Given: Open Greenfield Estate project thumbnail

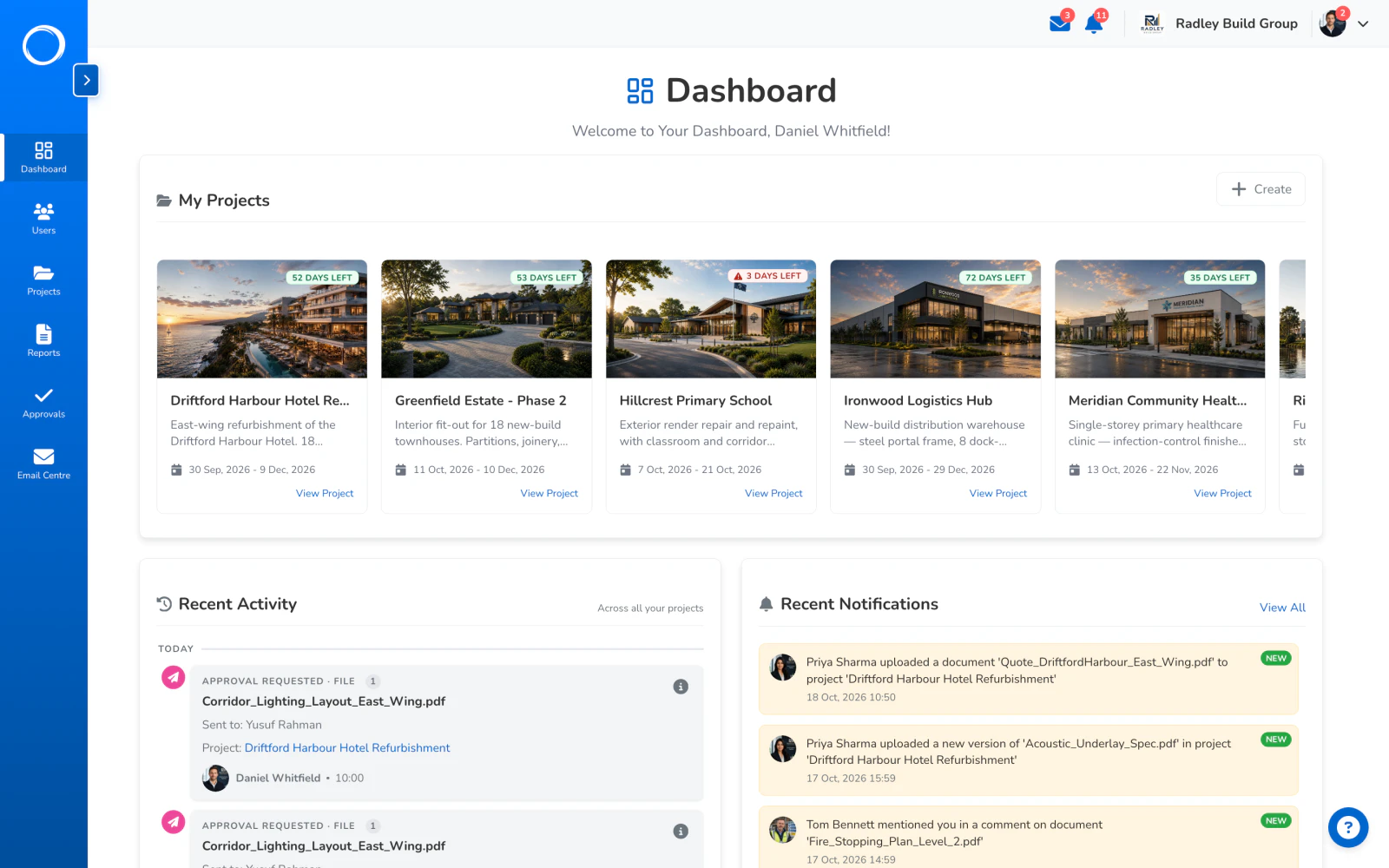Looking at the screenshot, I should (x=486, y=319).
